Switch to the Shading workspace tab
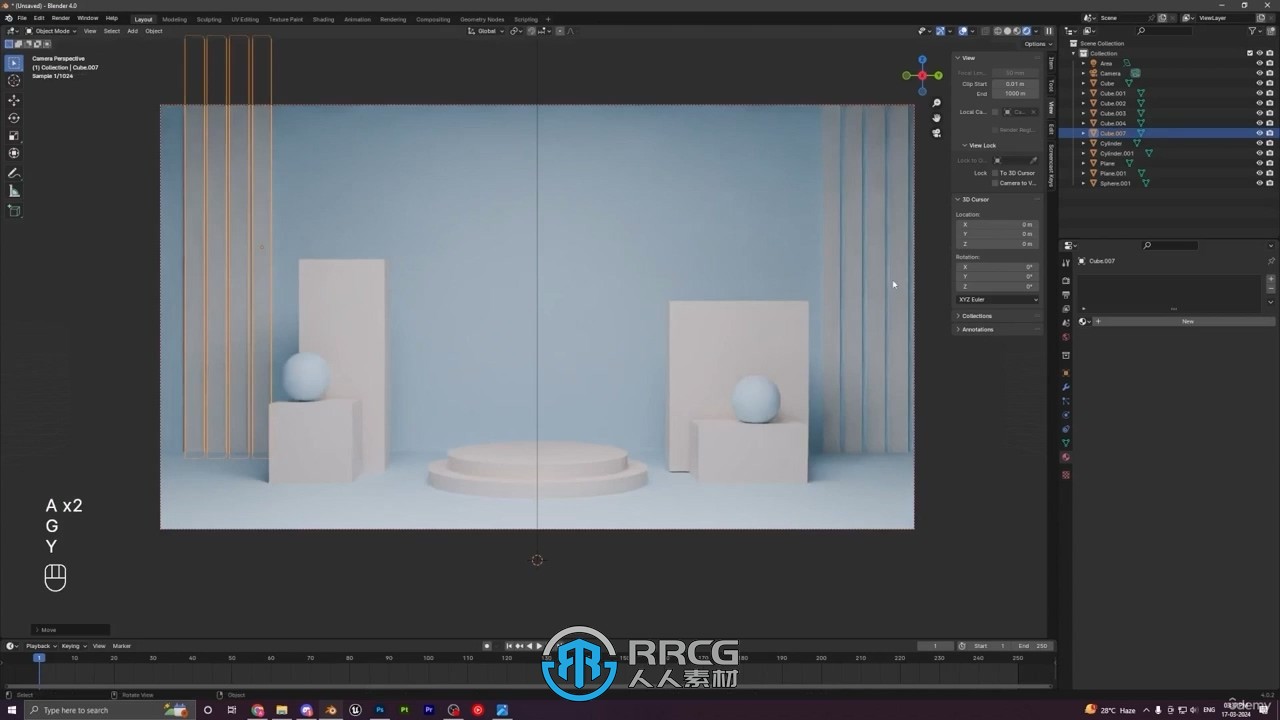This screenshot has width=1280, height=720. 323,19
